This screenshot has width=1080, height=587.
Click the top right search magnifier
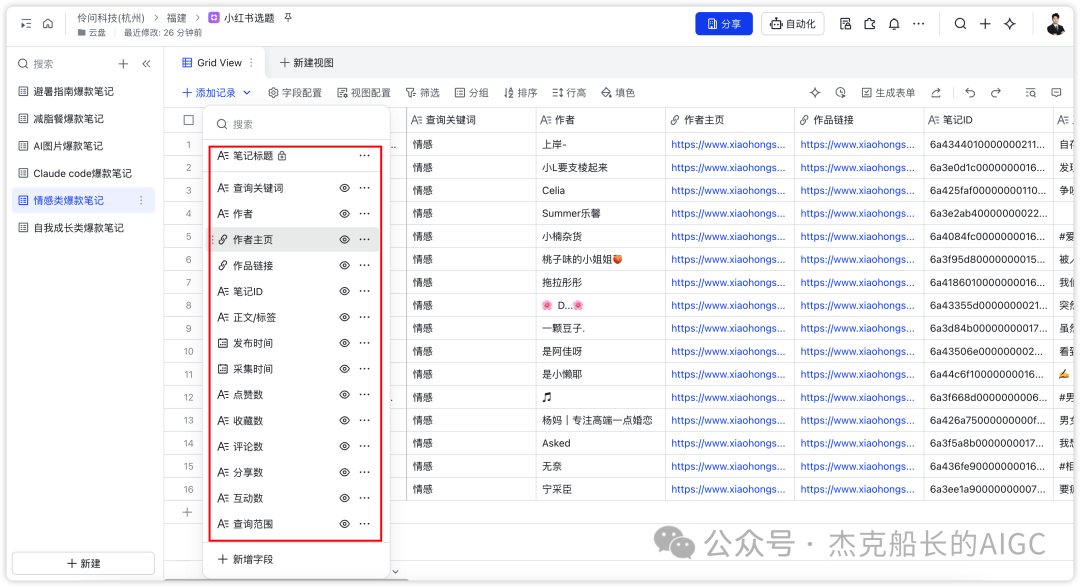point(960,23)
